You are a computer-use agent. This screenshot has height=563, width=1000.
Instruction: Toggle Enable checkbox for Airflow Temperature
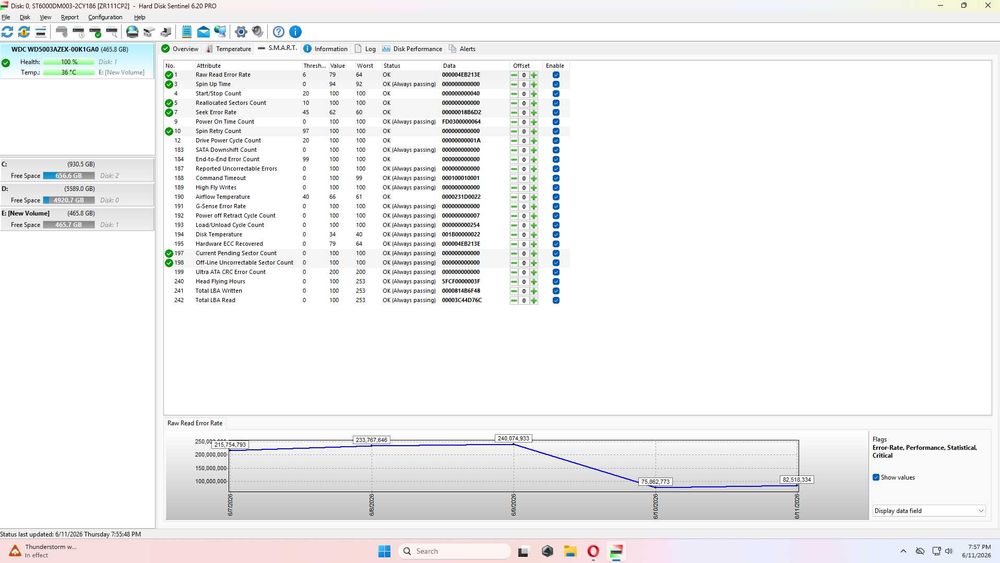556,197
